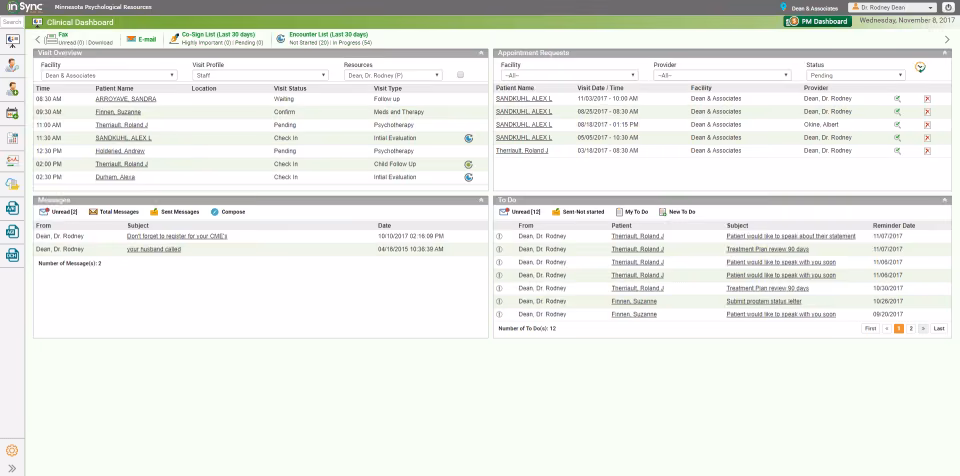The height and width of the screenshot is (476, 960).
Task: Open the calendar scheduler sidebar icon
Action: pos(12,113)
